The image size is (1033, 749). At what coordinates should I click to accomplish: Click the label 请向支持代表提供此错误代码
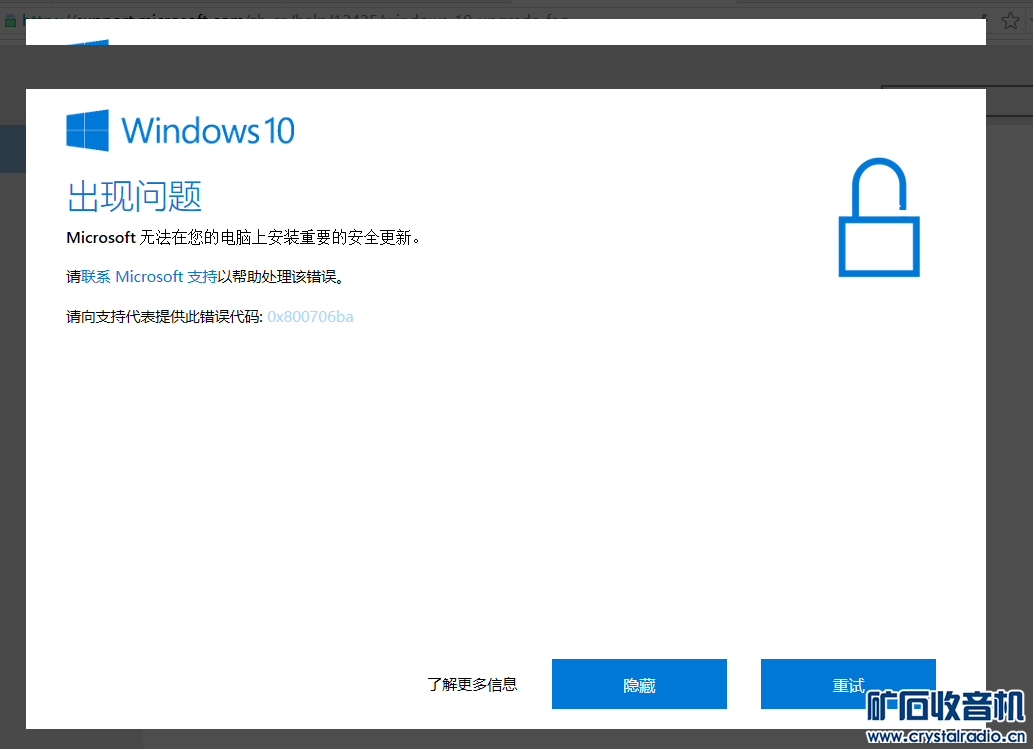(x=164, y=317)
